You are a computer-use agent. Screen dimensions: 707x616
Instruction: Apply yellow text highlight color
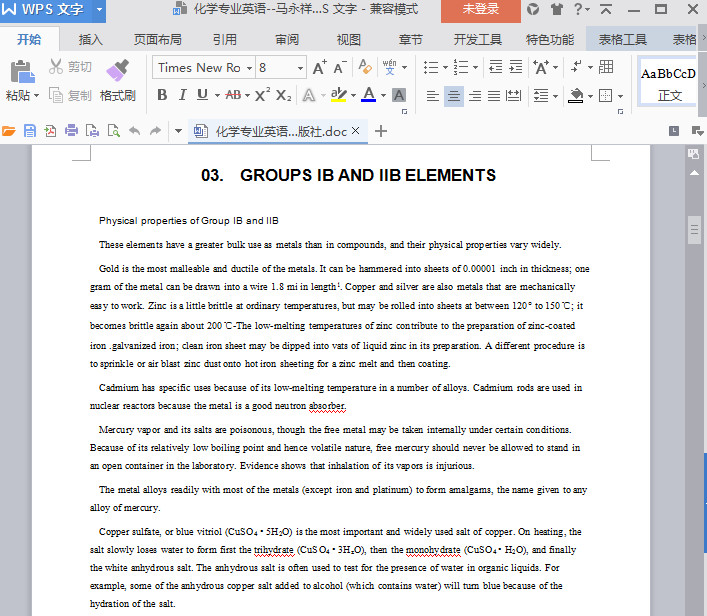pyautogui.click(x=338, y=95)
